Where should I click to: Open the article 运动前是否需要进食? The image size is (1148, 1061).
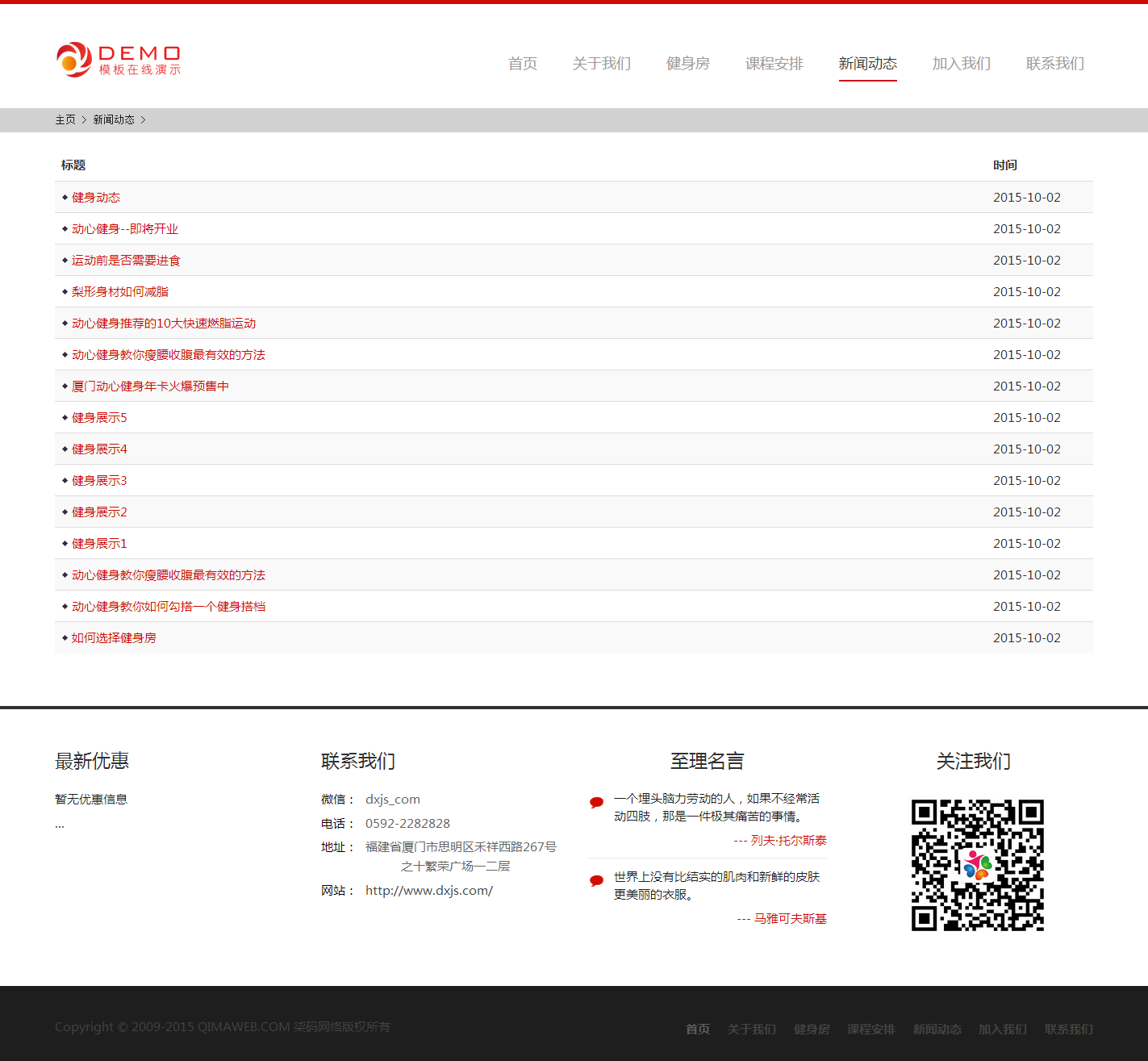[x=126, y=261]
